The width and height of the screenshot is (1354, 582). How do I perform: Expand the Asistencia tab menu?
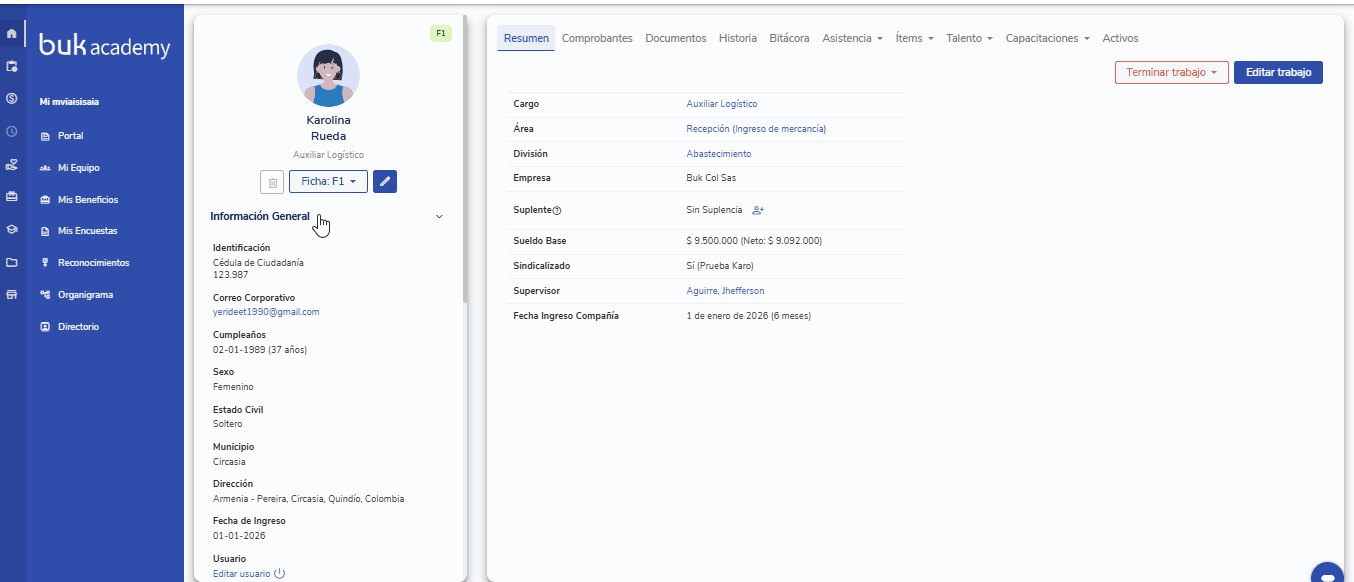tap(852, 38)
